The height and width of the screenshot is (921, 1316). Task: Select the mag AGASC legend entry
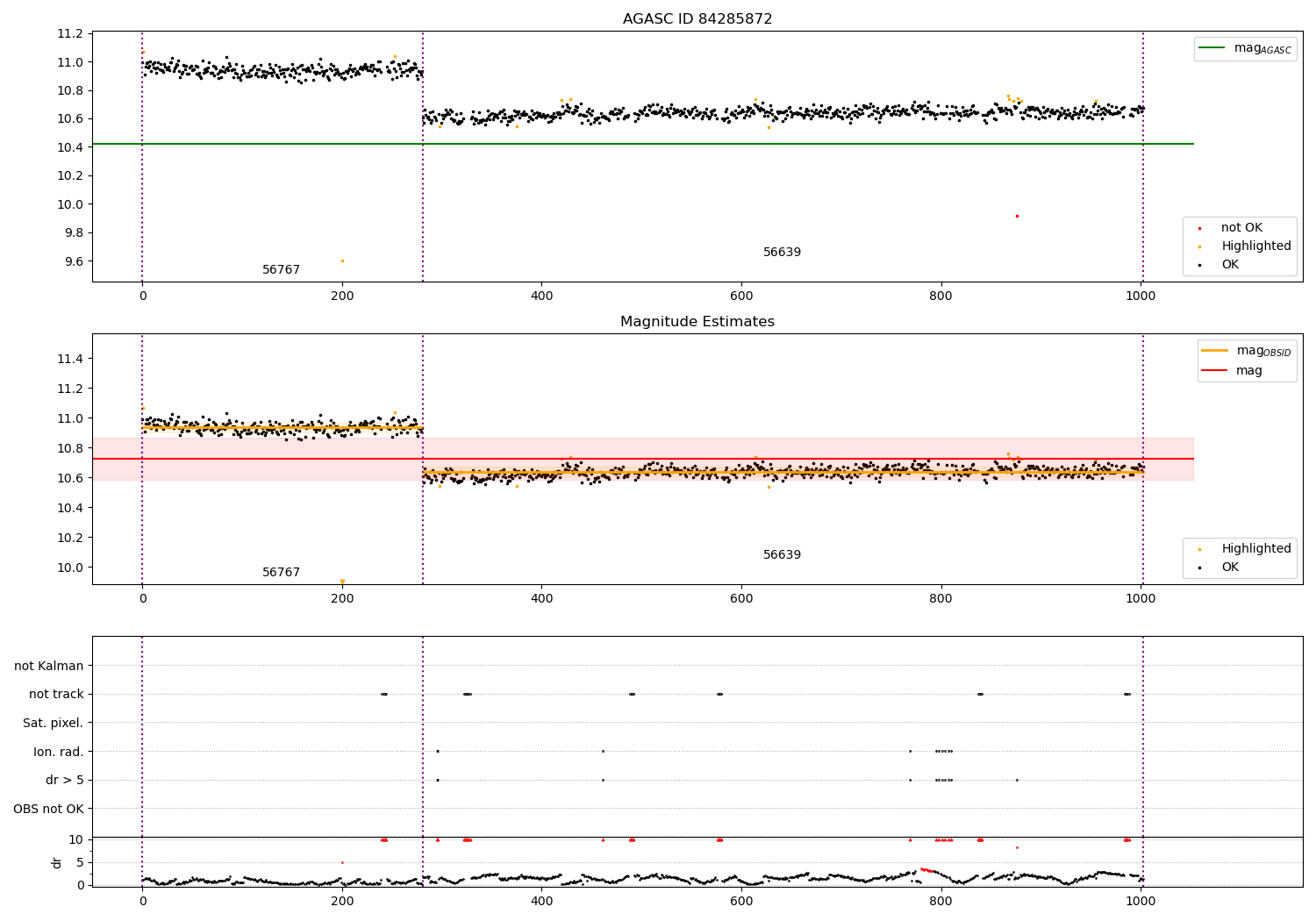(1246, 48)
